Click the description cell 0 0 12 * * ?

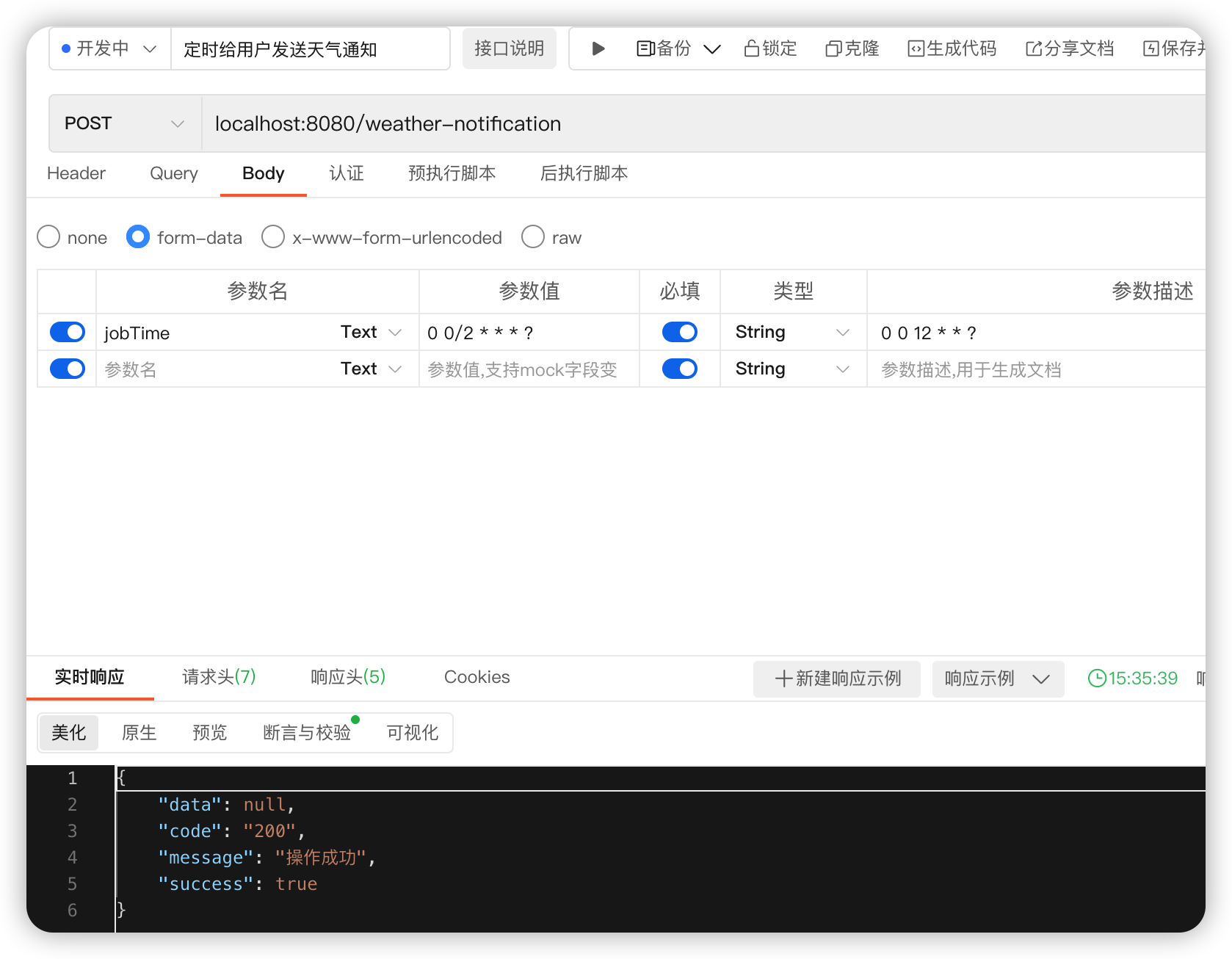(1036, 333)
